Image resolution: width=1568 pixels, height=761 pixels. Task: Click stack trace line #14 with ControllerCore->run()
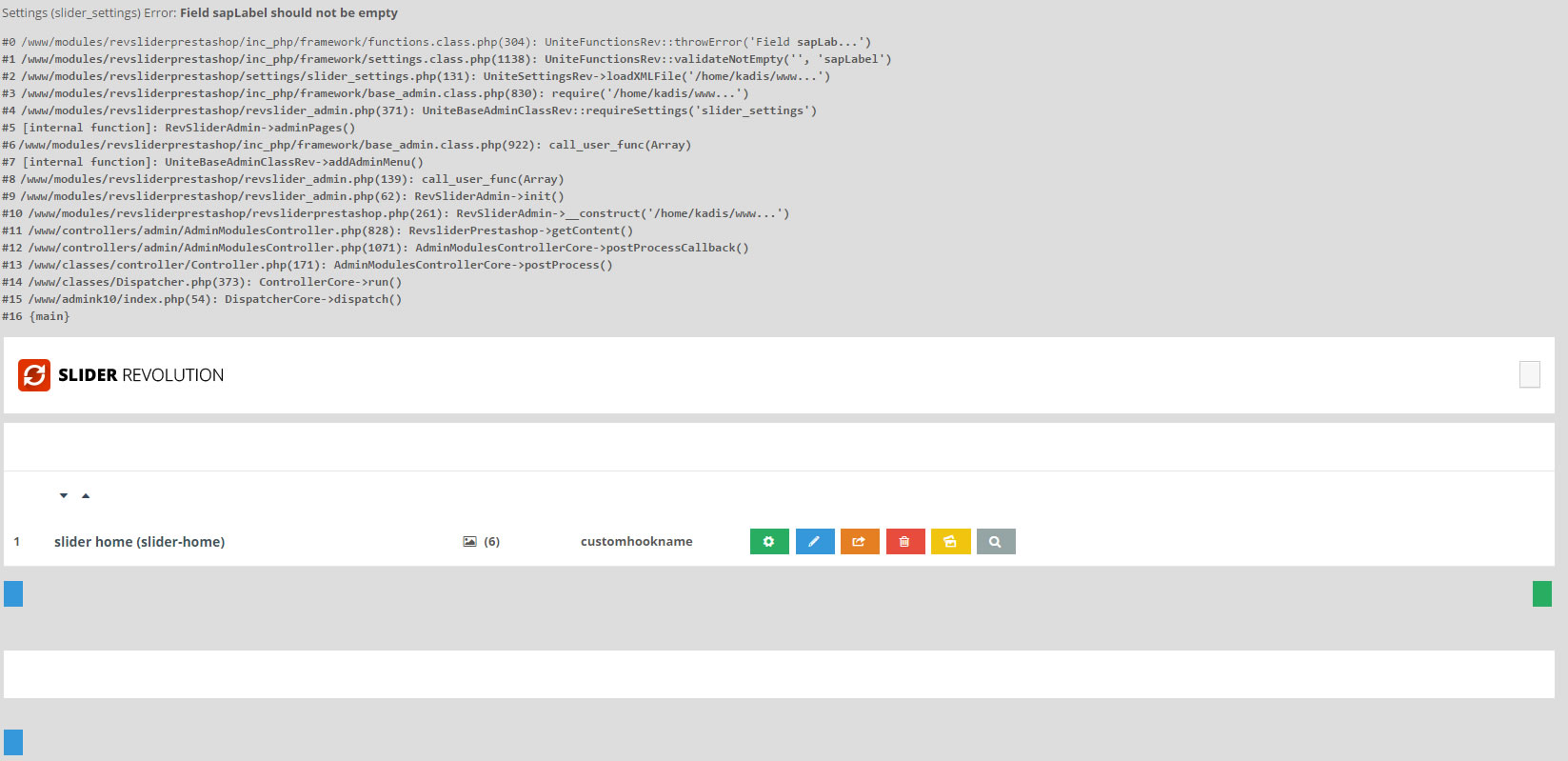(202, 282)
